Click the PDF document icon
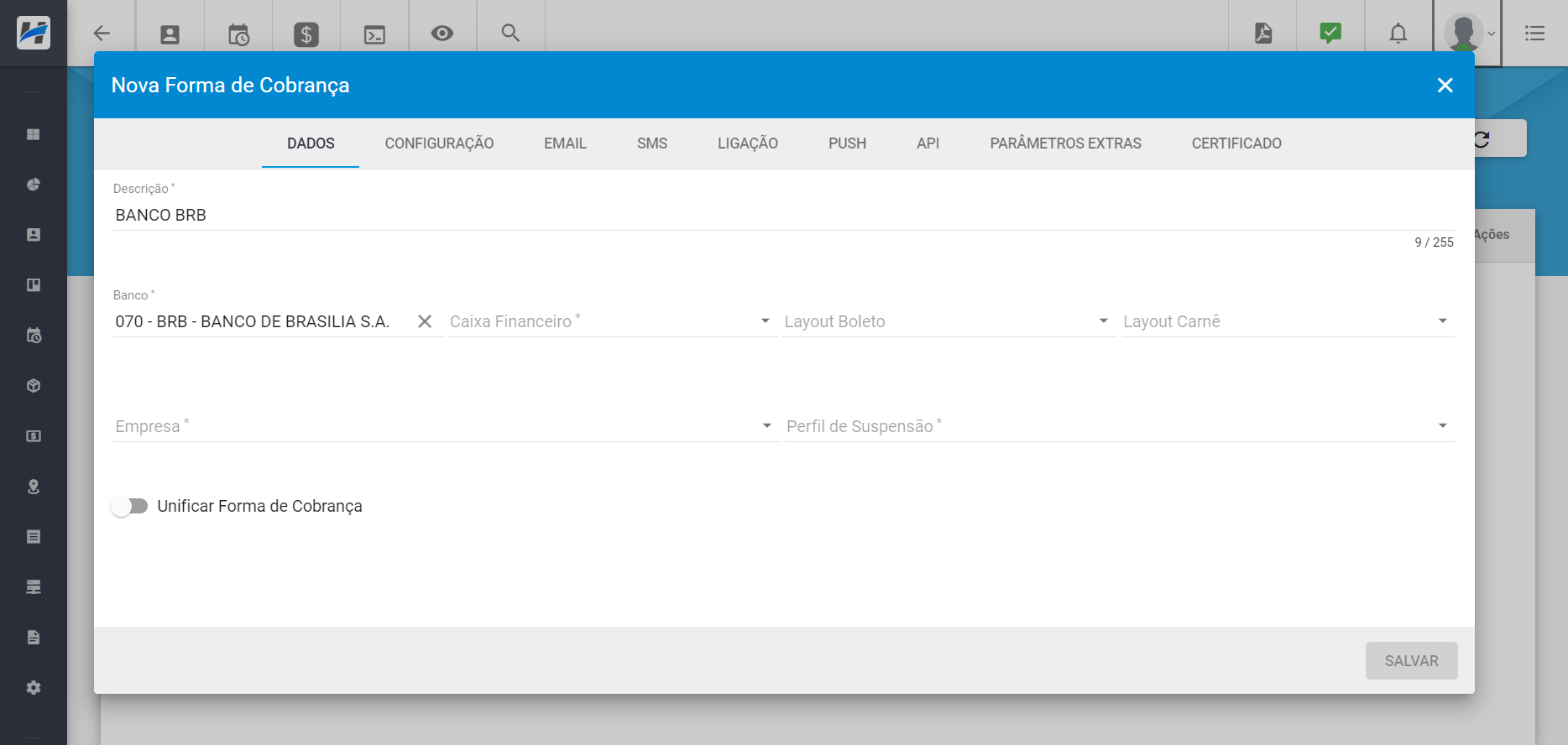 pos(1263,33)
